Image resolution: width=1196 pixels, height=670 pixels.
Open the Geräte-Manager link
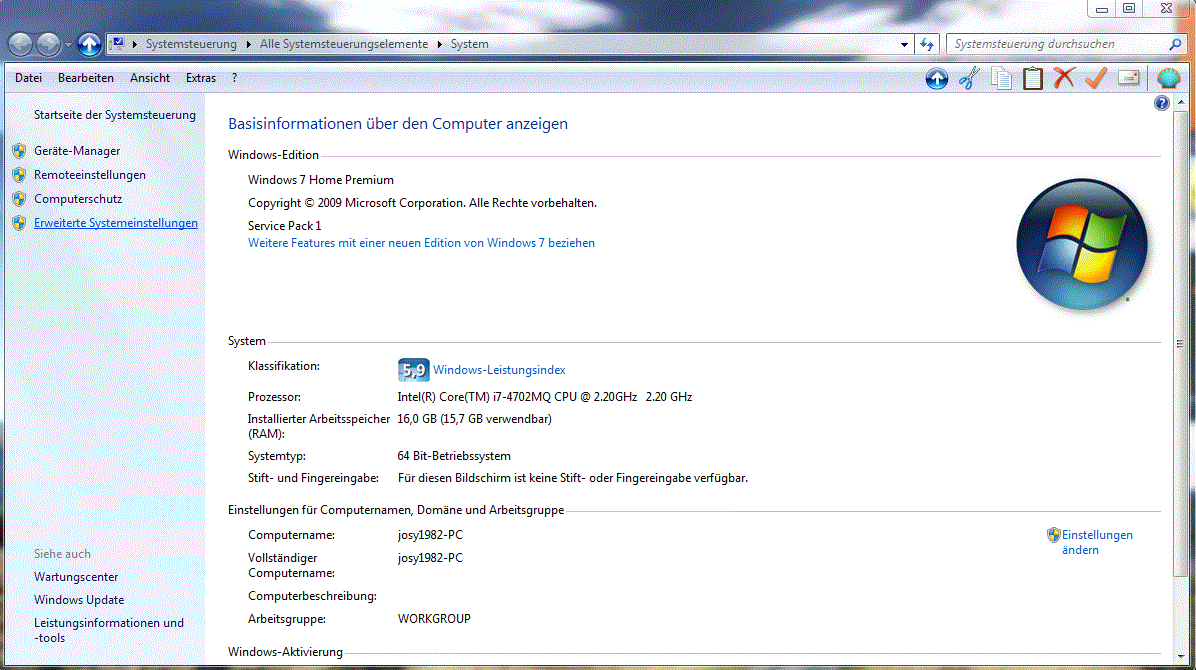click(77, 151)
